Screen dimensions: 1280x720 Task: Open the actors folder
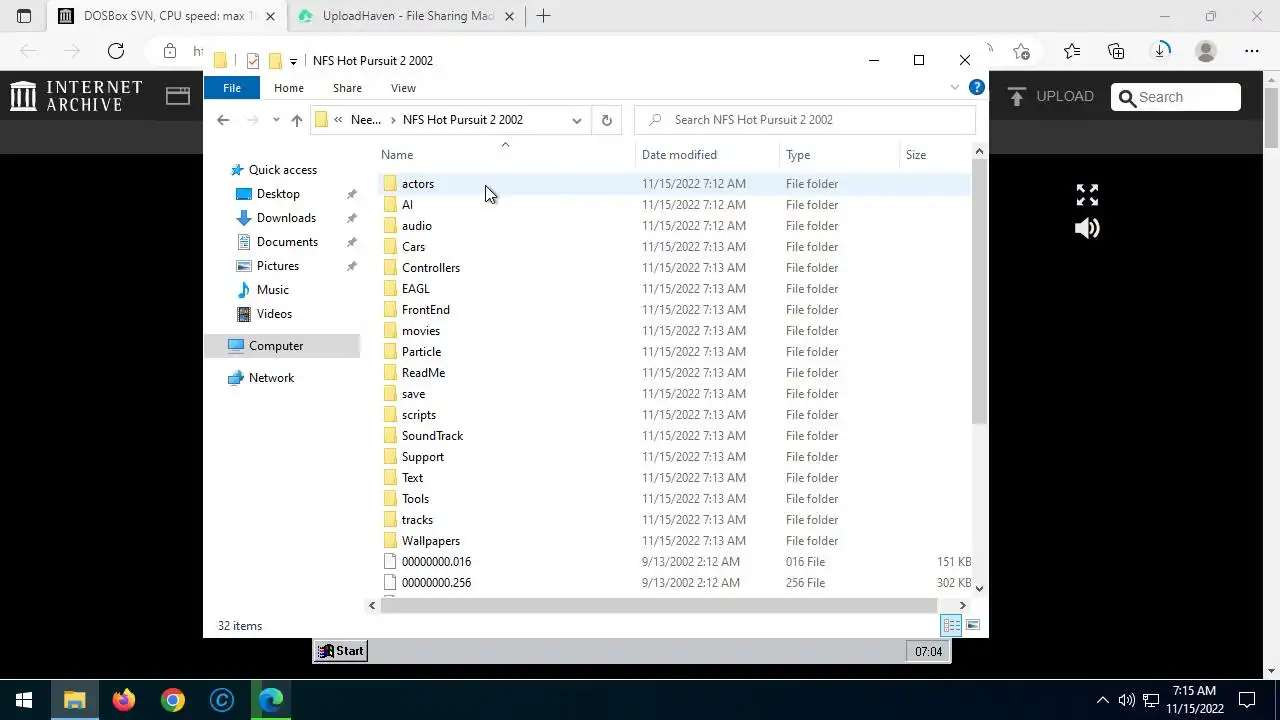(417, 184)
